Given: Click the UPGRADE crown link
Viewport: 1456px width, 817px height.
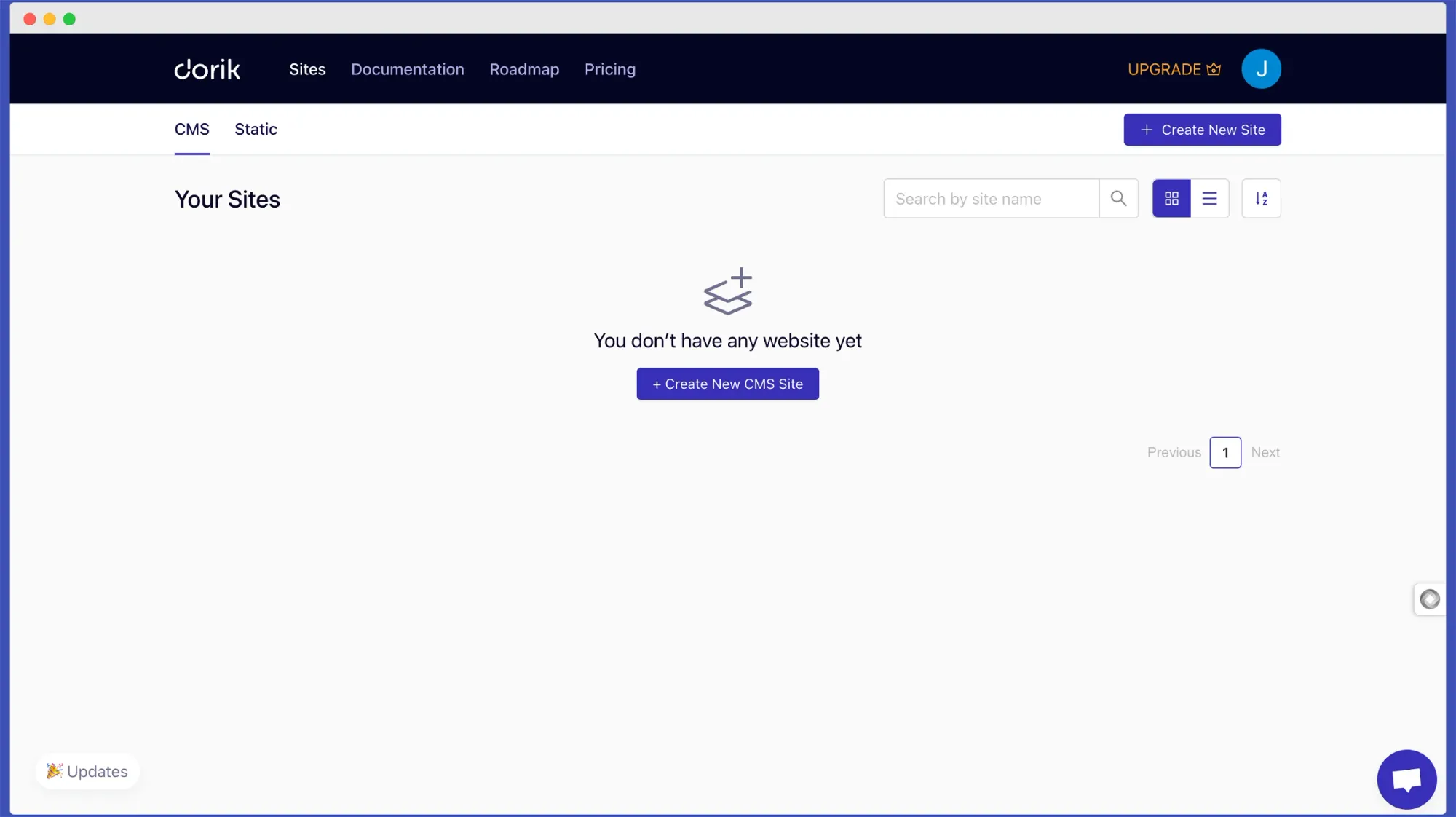Looking at the screenshot, I should pos(1174,69).
